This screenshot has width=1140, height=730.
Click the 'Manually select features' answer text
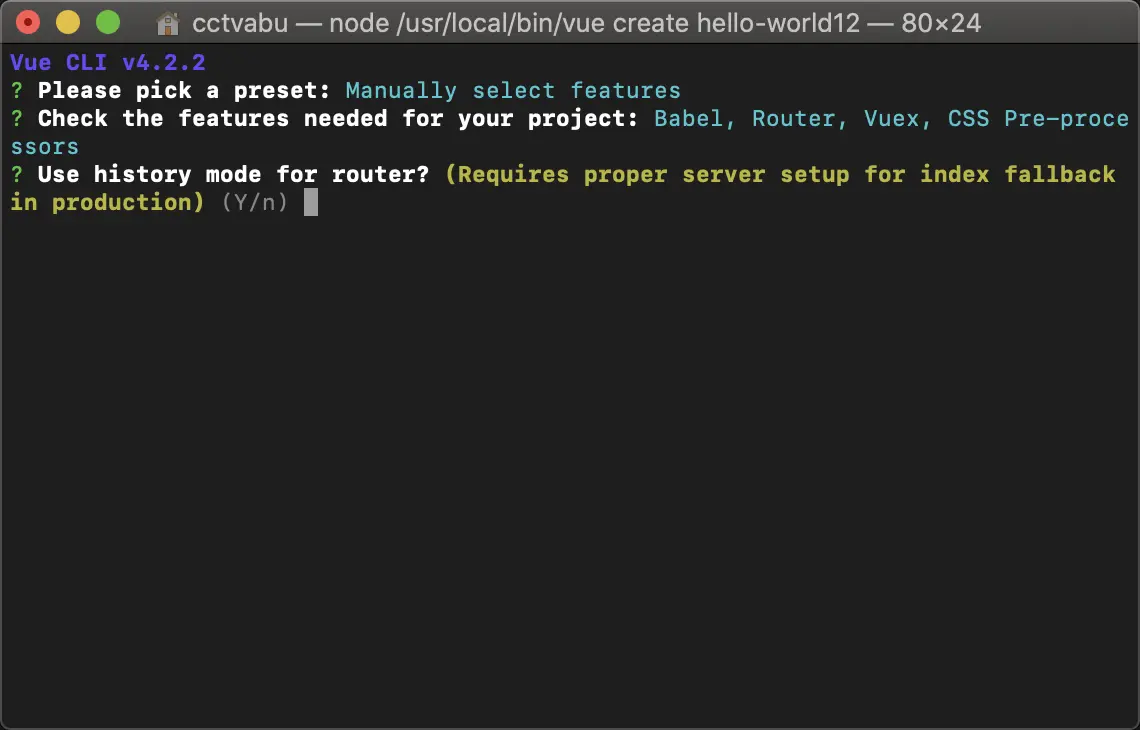pyautogui.click(x=513, y=91)
